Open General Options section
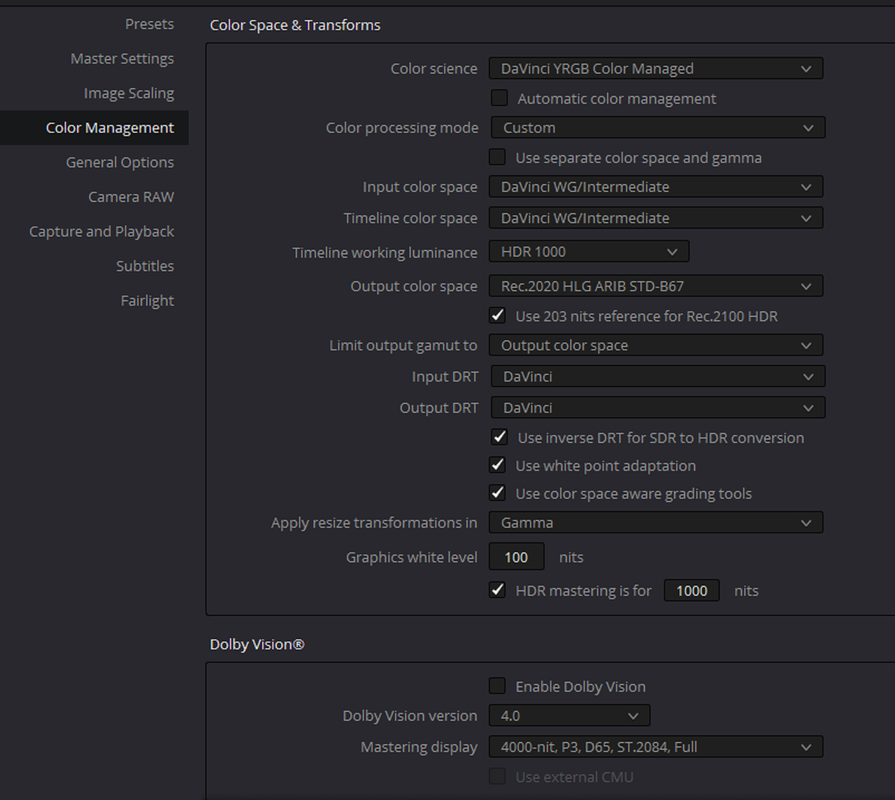The height and width of the screenshot is (800, 895). click(x=120, y=163)
